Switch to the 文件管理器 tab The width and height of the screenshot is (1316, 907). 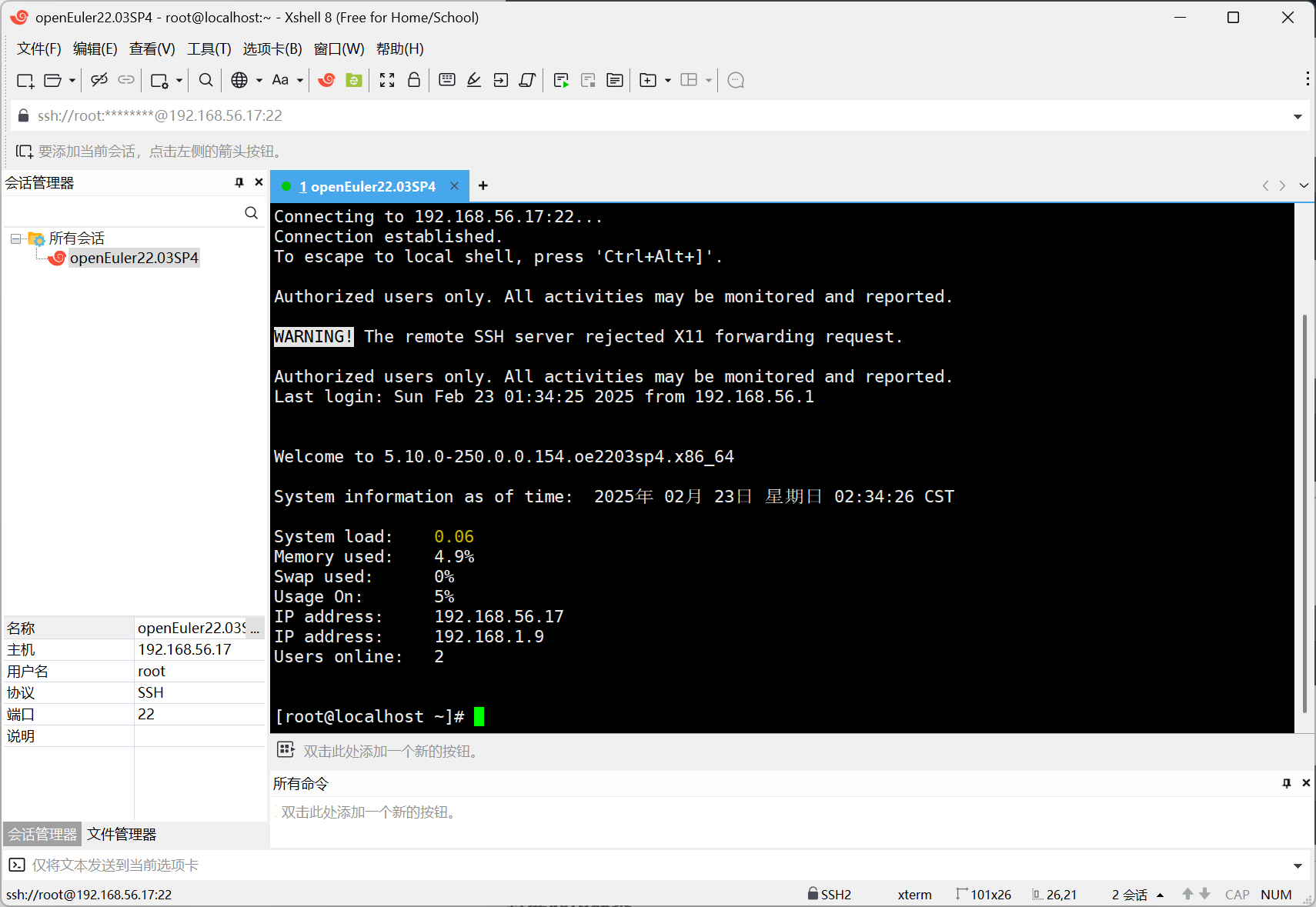[x=122, y=834]
